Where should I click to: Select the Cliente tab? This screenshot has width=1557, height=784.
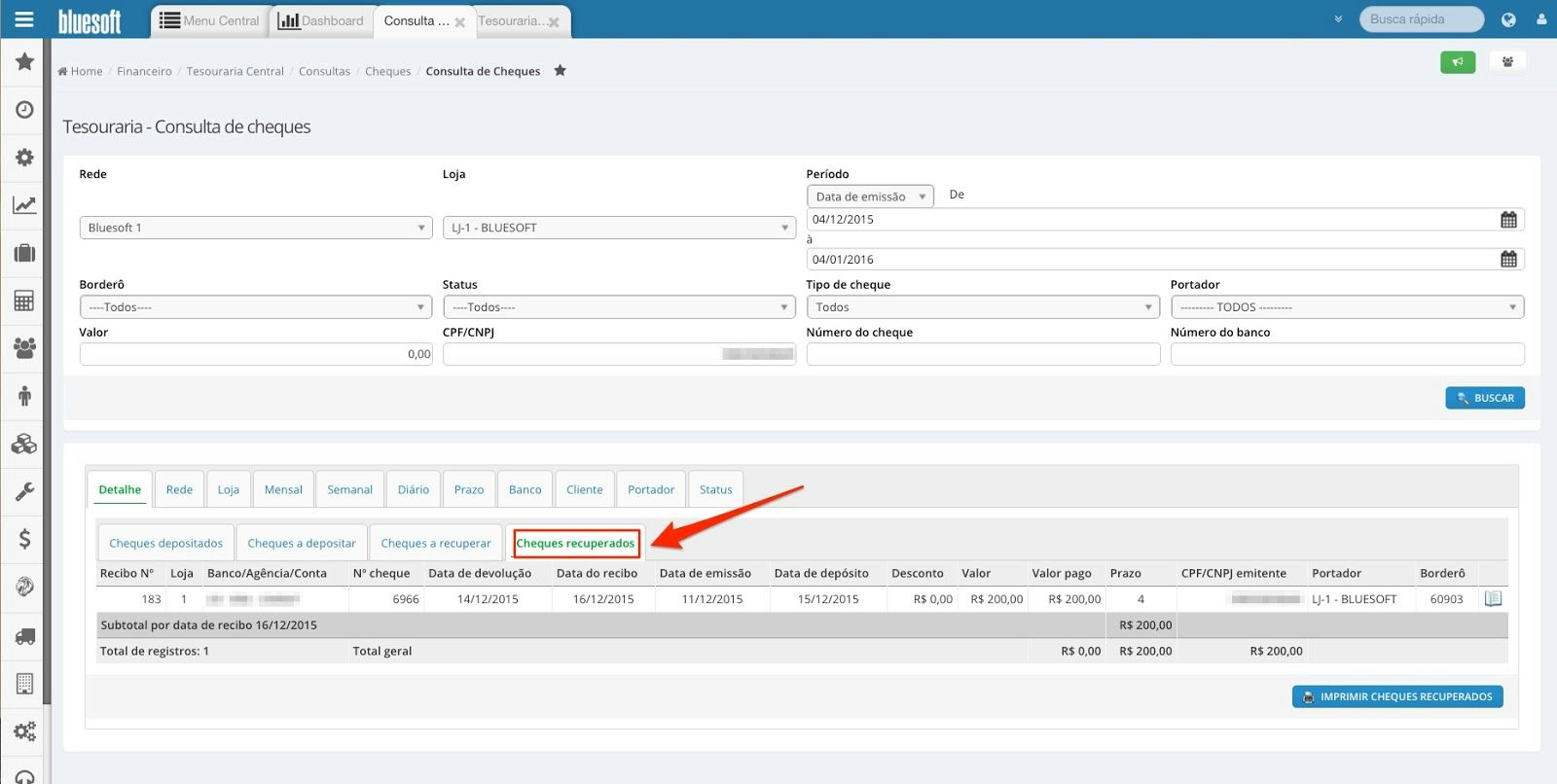click(585, 489)
